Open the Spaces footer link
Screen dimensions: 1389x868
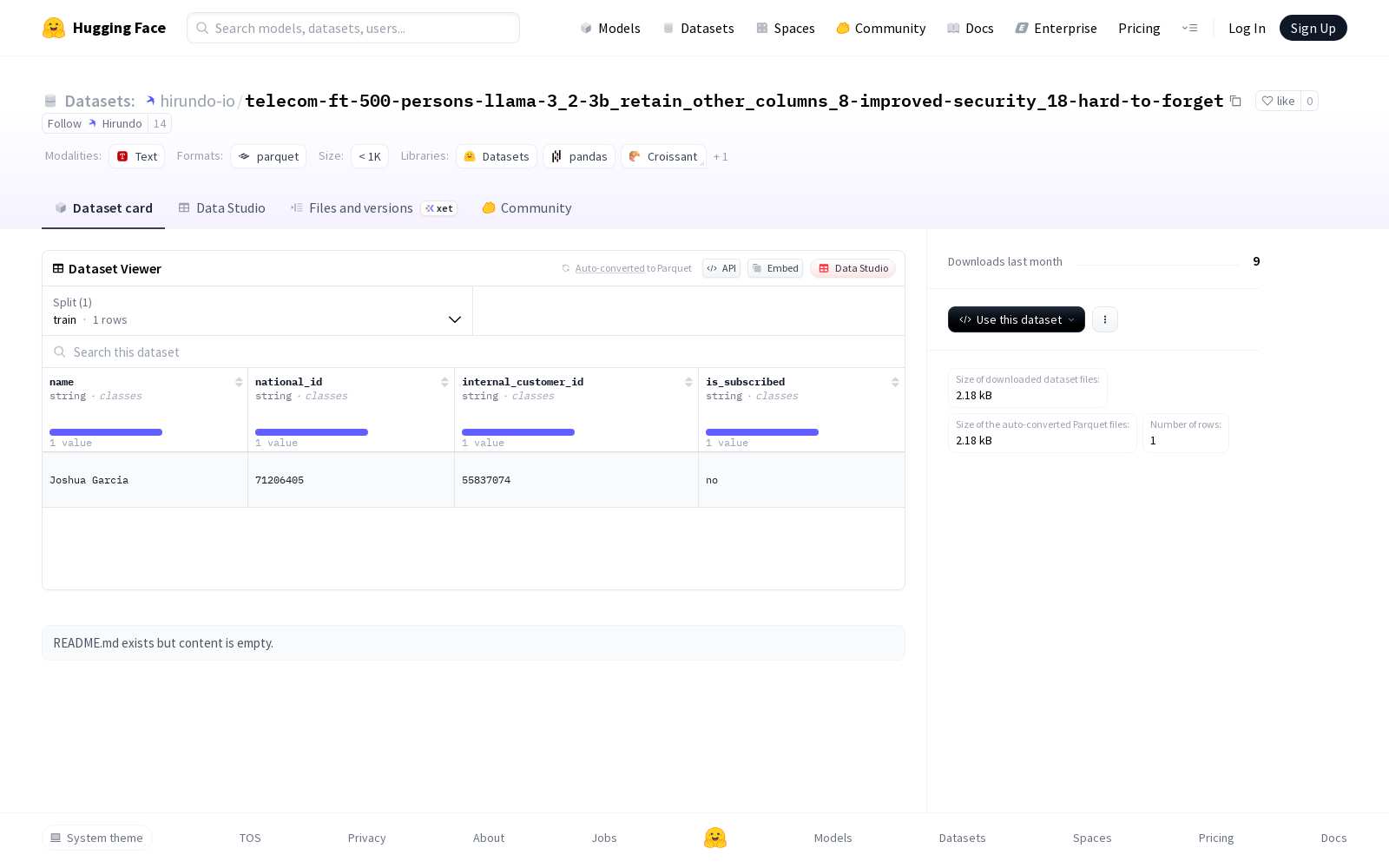point(1092,838)
